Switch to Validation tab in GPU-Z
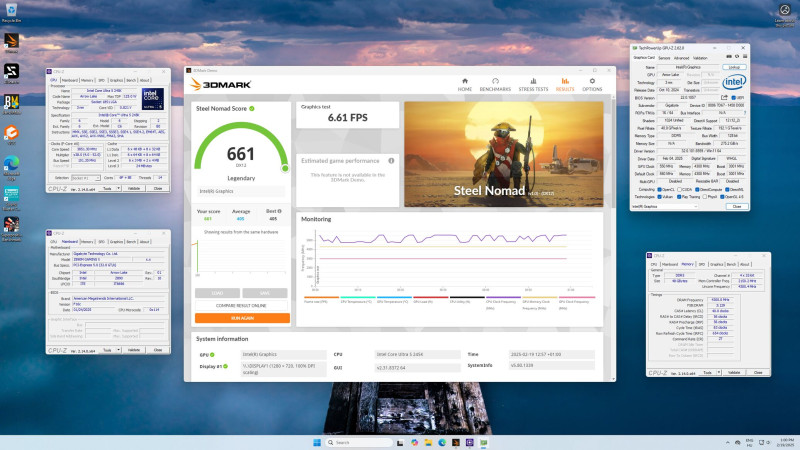The image size is (800, 450). 700,58
